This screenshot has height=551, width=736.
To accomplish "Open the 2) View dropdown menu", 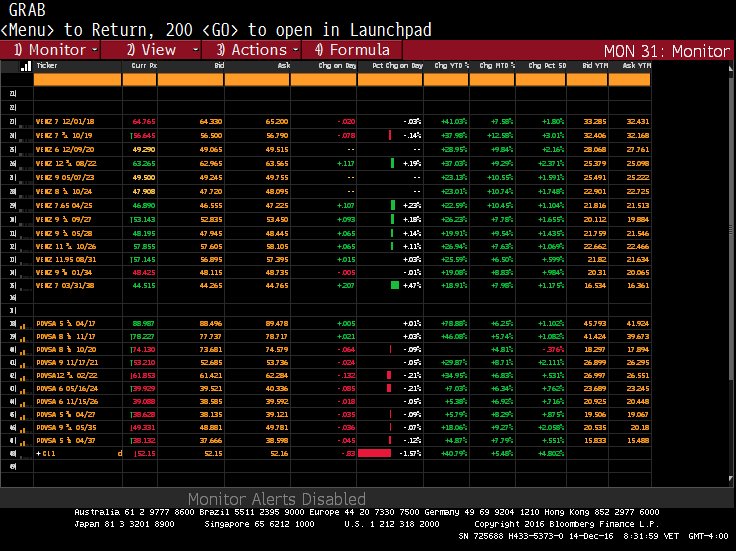I will click(x=151, y=50).
